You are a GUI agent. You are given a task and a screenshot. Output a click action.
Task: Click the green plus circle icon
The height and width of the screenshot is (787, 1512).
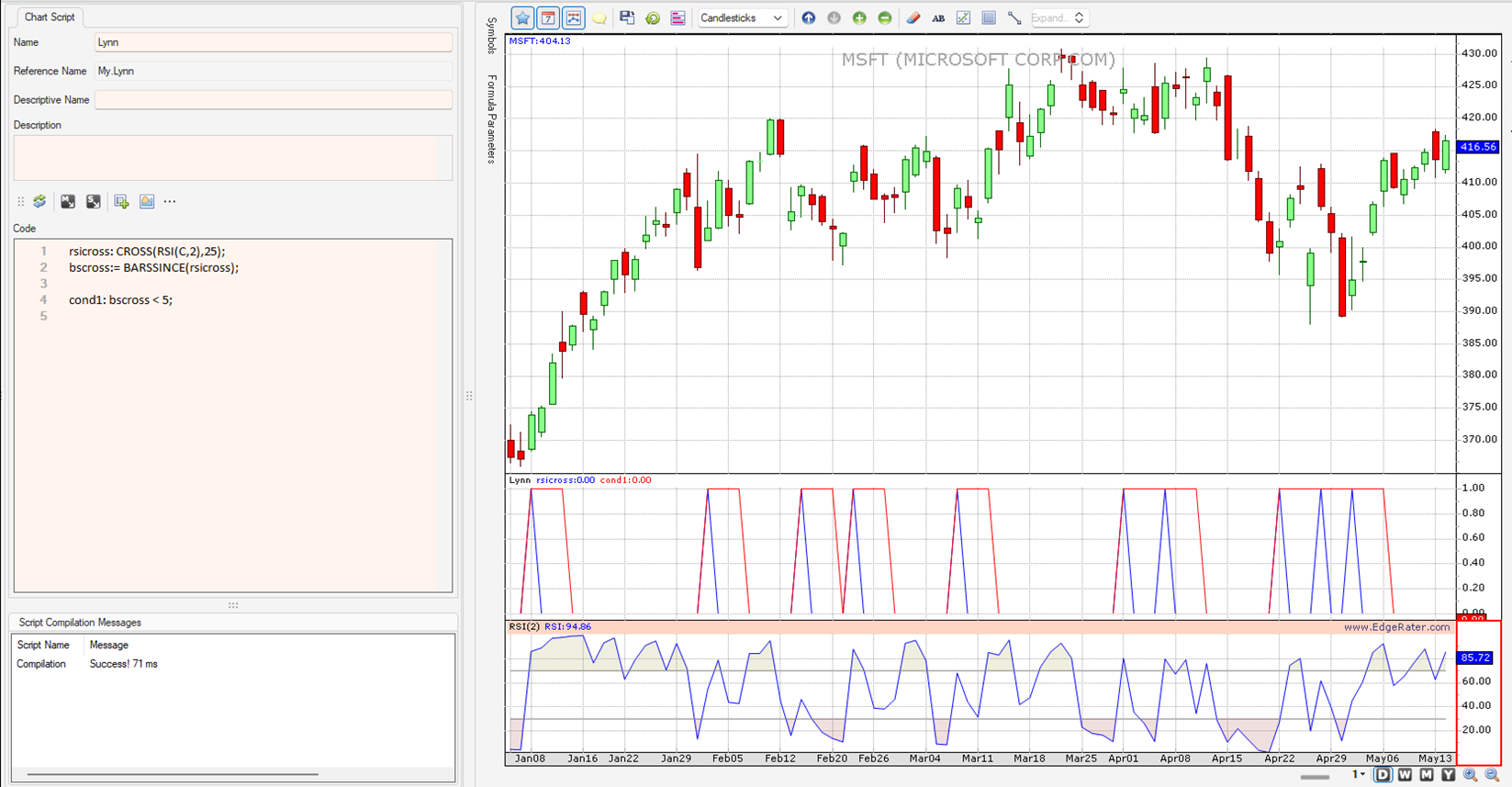click(x=860, y=17)
